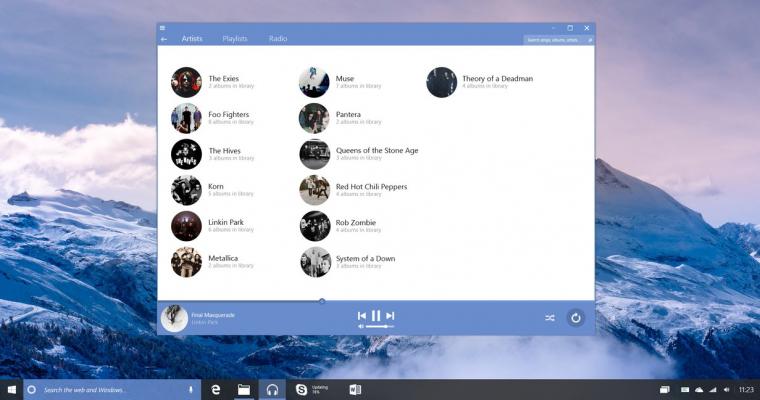
Task: Maximize the music player window
Action: [x=570, y=28]
